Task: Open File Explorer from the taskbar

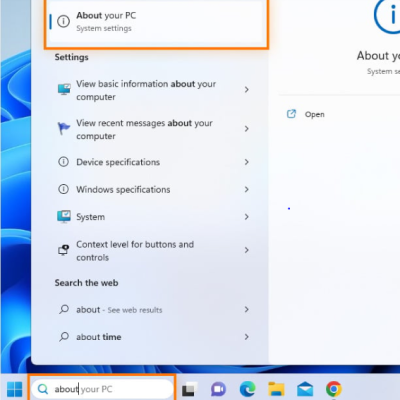Action: point(276,389)
